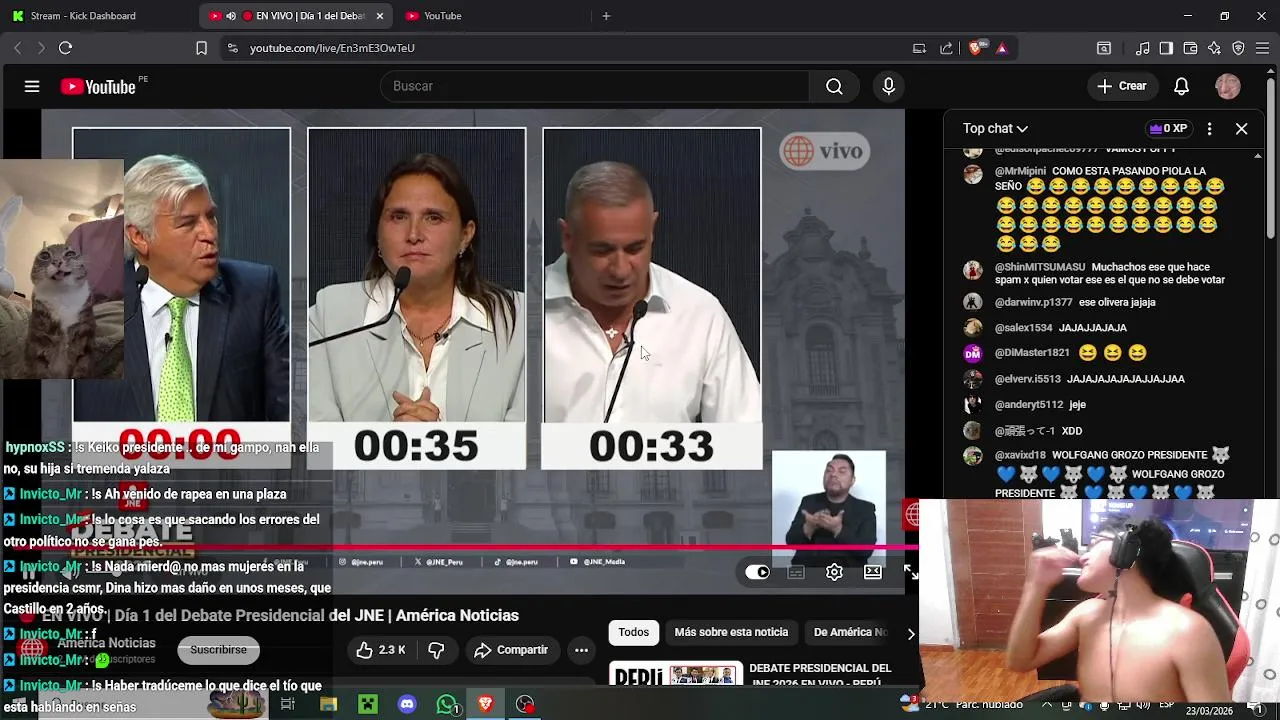Open Brave Shields lion icon
1280x720 pixels.
click(976, 48)
